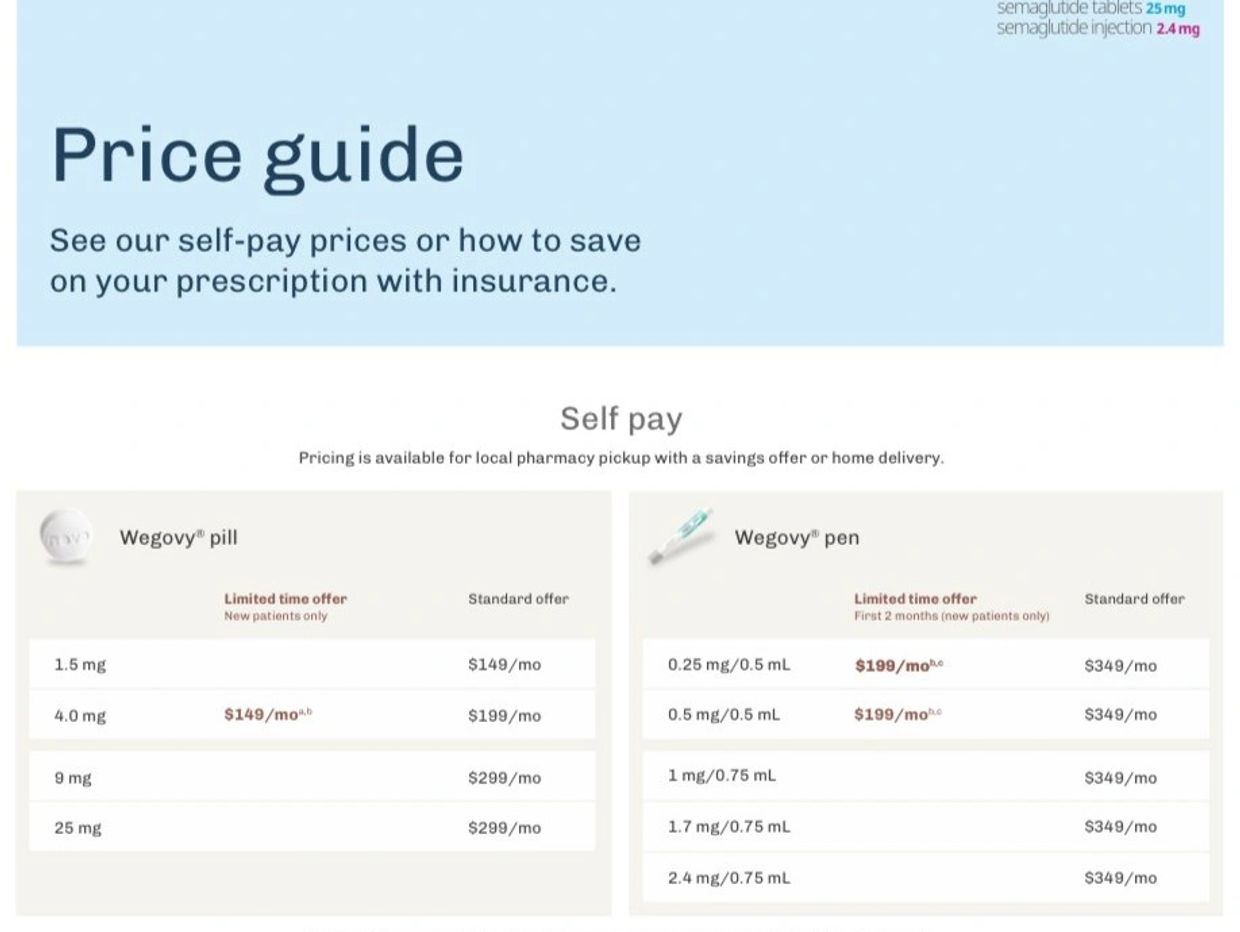Select the 1.5 mg pill row
The height and width of the screenshot is (932, 1240).
point(80,665)
